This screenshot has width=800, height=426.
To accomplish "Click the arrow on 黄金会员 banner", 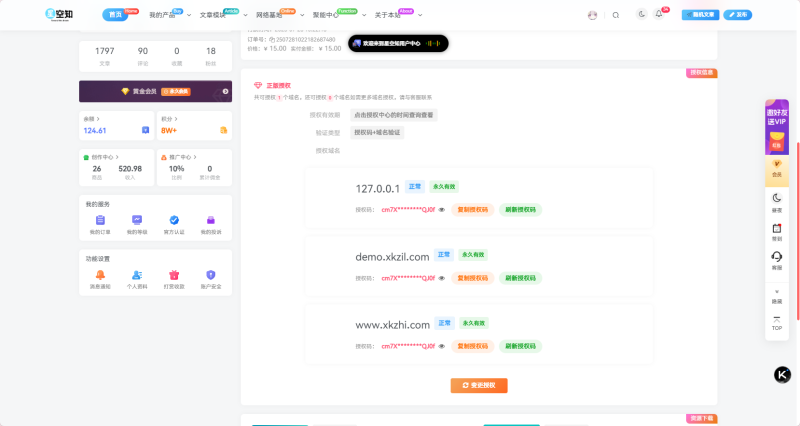I will click(225, 91).
